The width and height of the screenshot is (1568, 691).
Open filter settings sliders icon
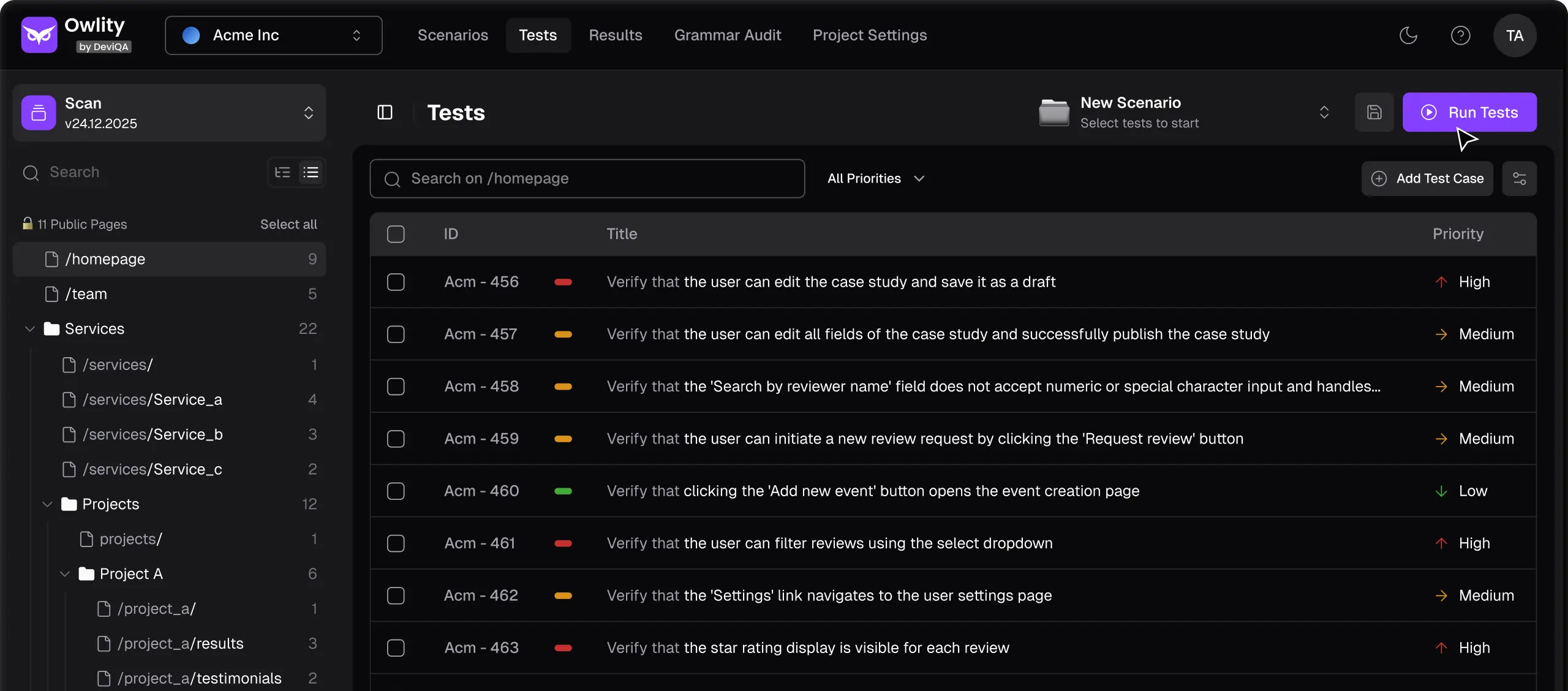pyautogui.click(x=1519, y=178)
